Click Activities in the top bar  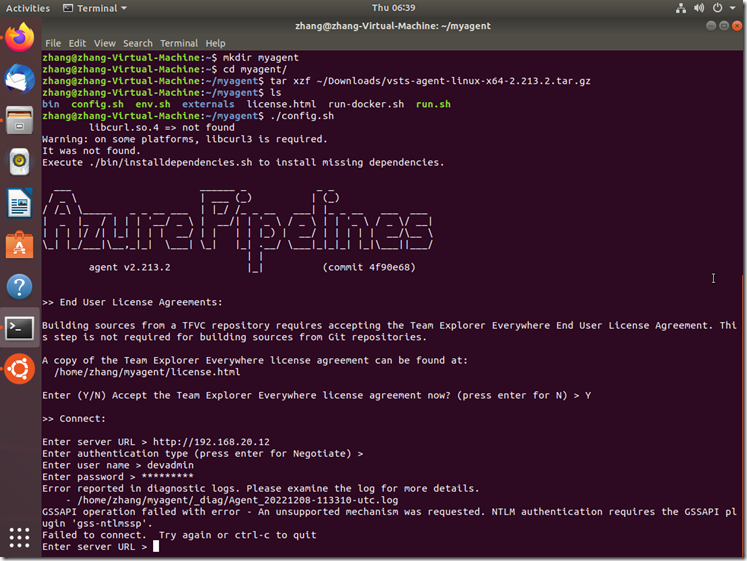(x=28, y=8)
